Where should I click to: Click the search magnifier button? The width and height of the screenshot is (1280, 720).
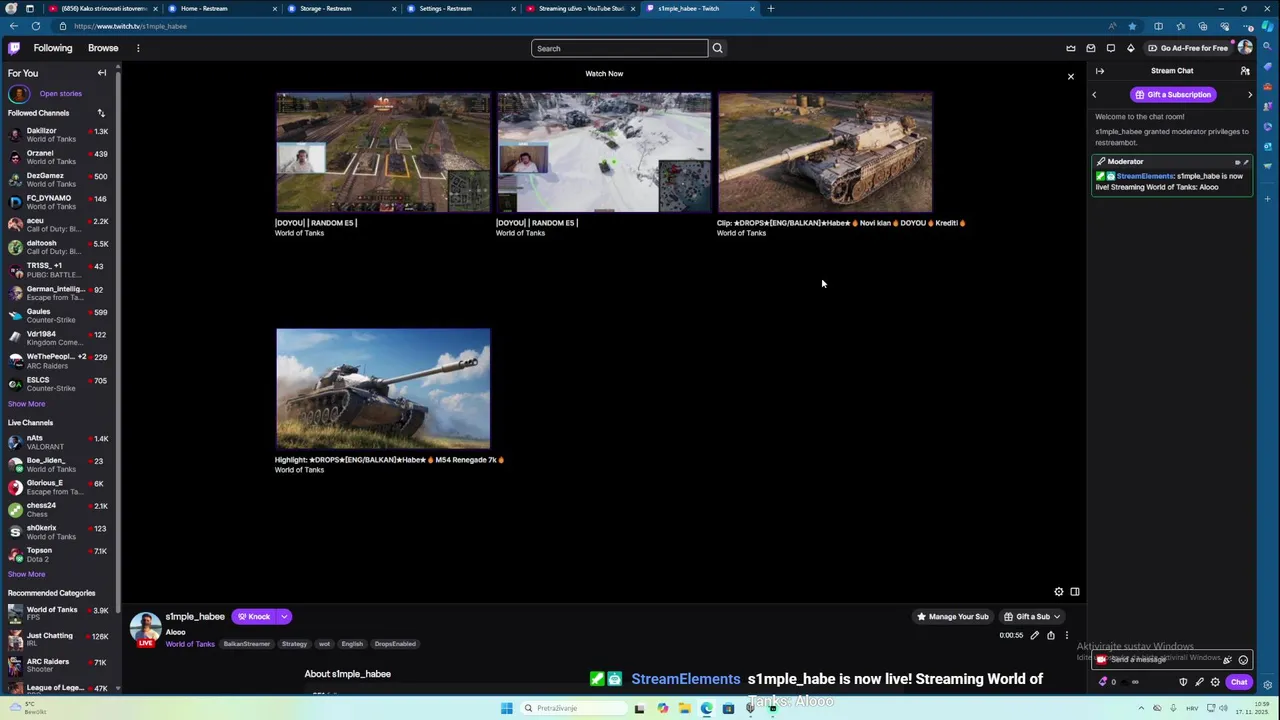[717, 48]
